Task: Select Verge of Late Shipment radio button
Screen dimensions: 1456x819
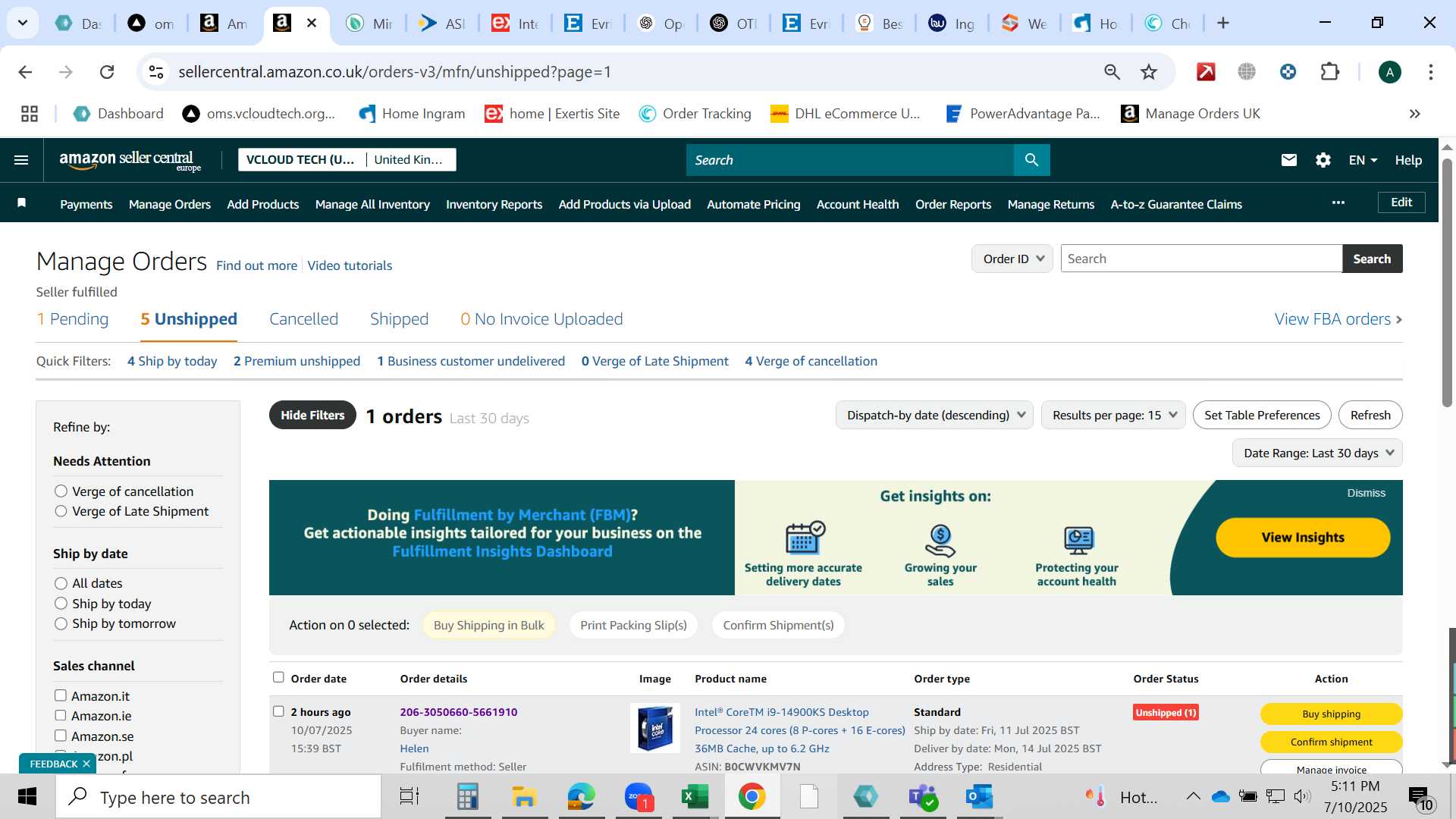Action: (61, 511)
